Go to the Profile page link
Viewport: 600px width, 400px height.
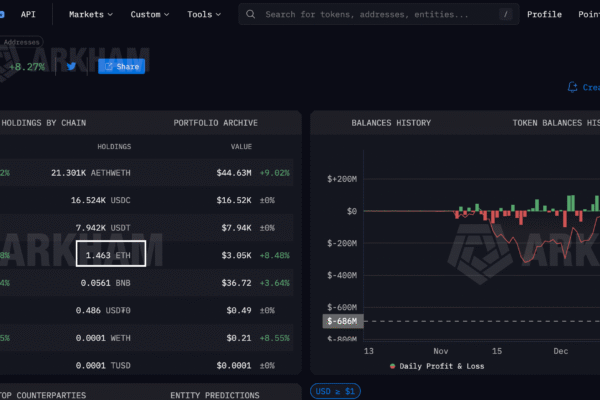[544, 15]
